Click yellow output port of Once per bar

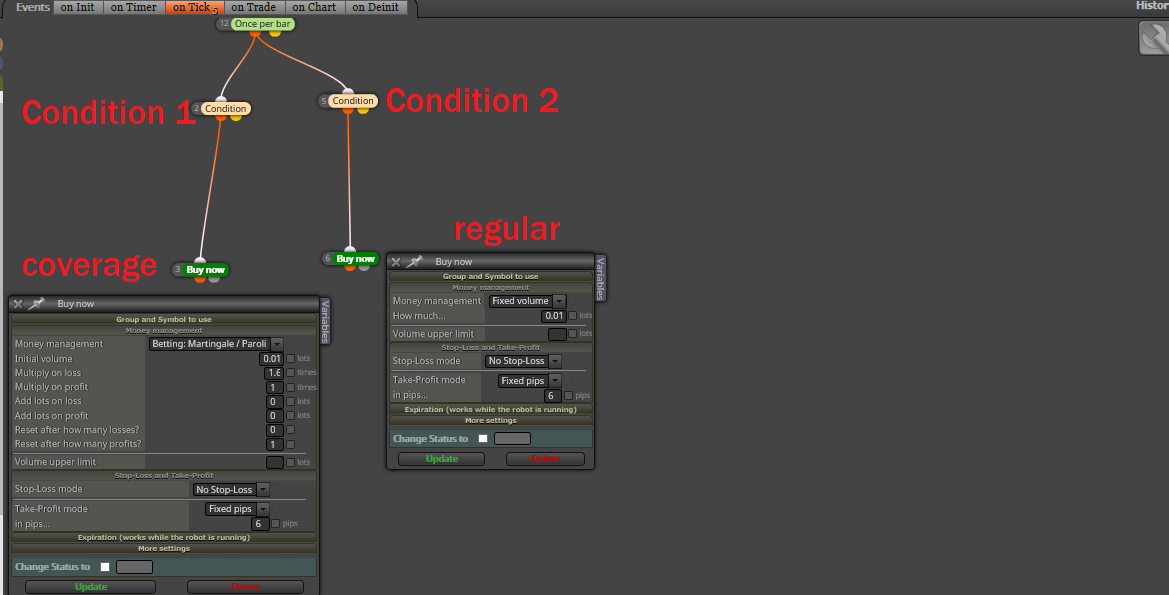pos(274,33)
